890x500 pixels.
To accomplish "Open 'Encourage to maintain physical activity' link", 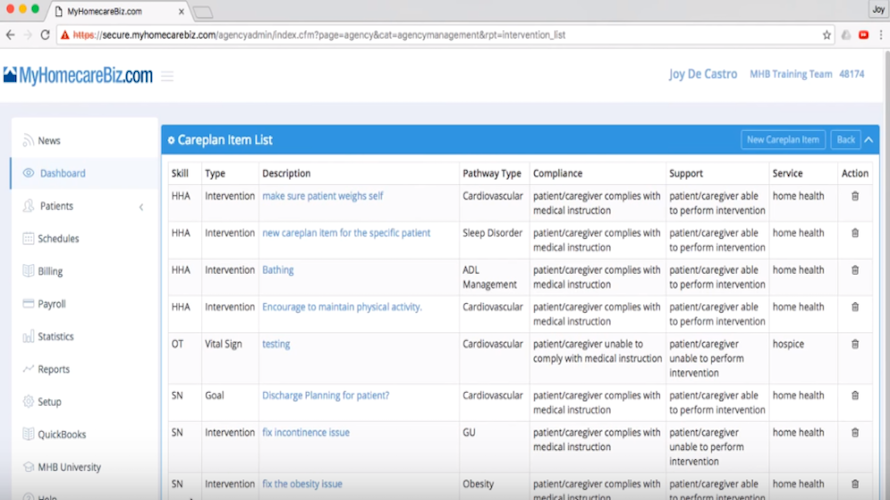I will [x=342, y=307].
